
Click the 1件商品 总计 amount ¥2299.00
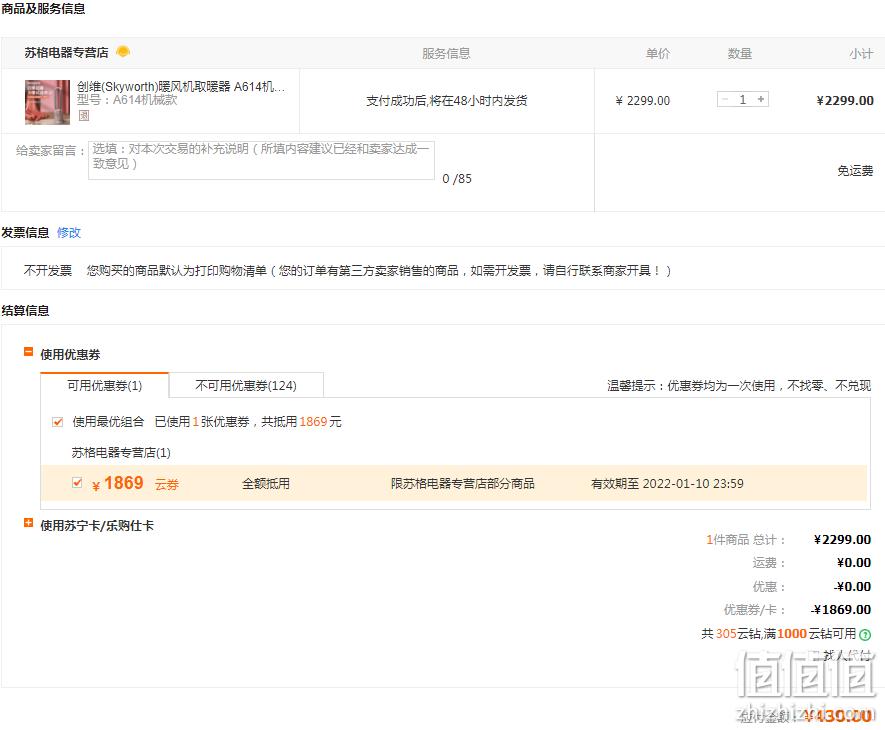(x=842, y=540)
